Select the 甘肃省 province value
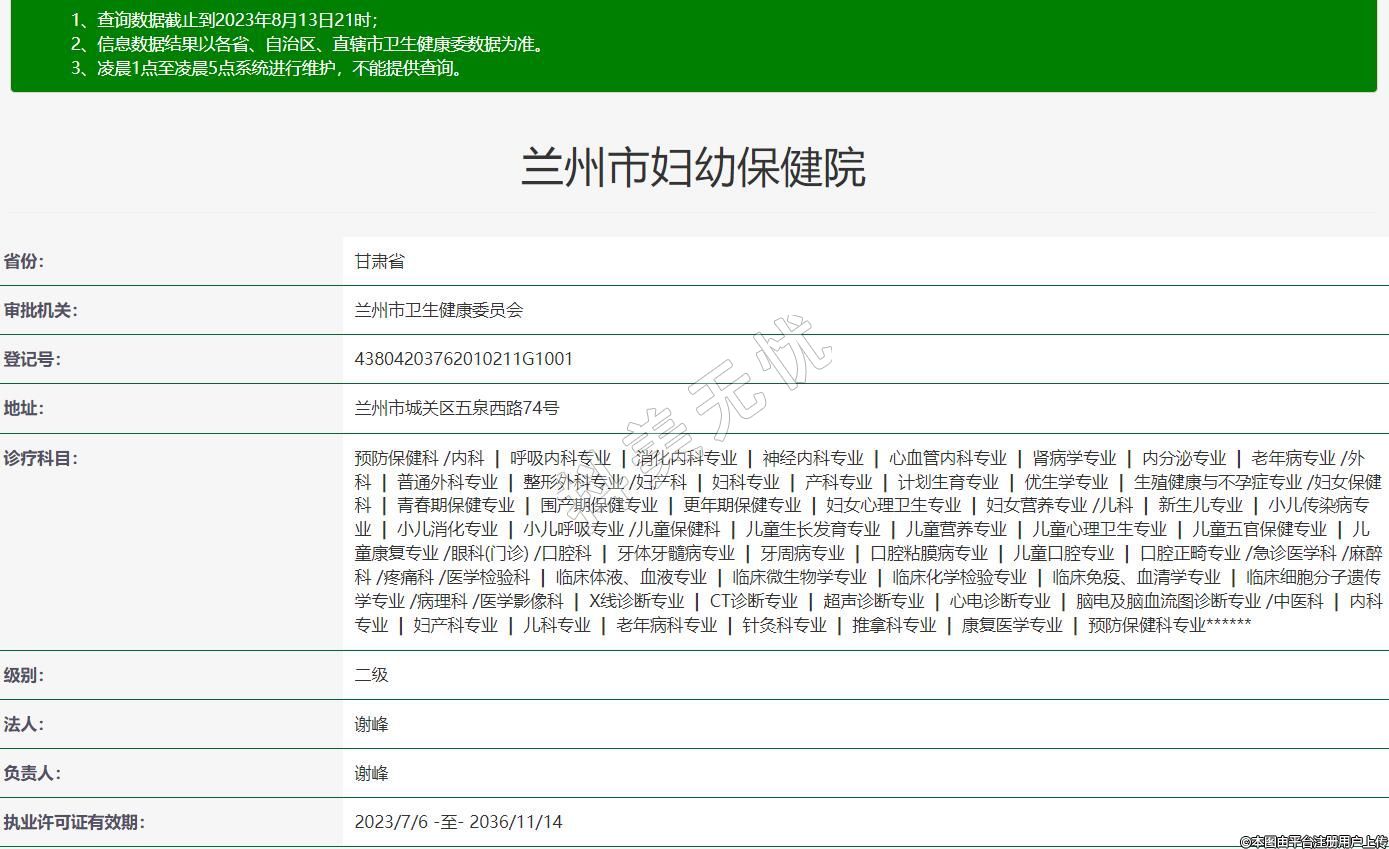The width and height of the screenshot is (1389, 849). click(x=379, y=261)
